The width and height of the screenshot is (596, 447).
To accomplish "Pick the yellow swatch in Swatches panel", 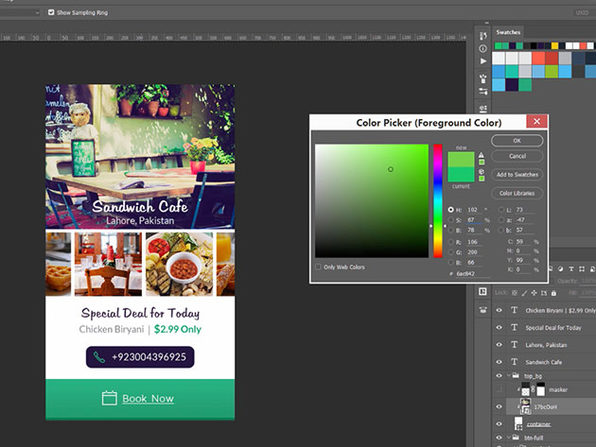I will [x=555, y=46].
